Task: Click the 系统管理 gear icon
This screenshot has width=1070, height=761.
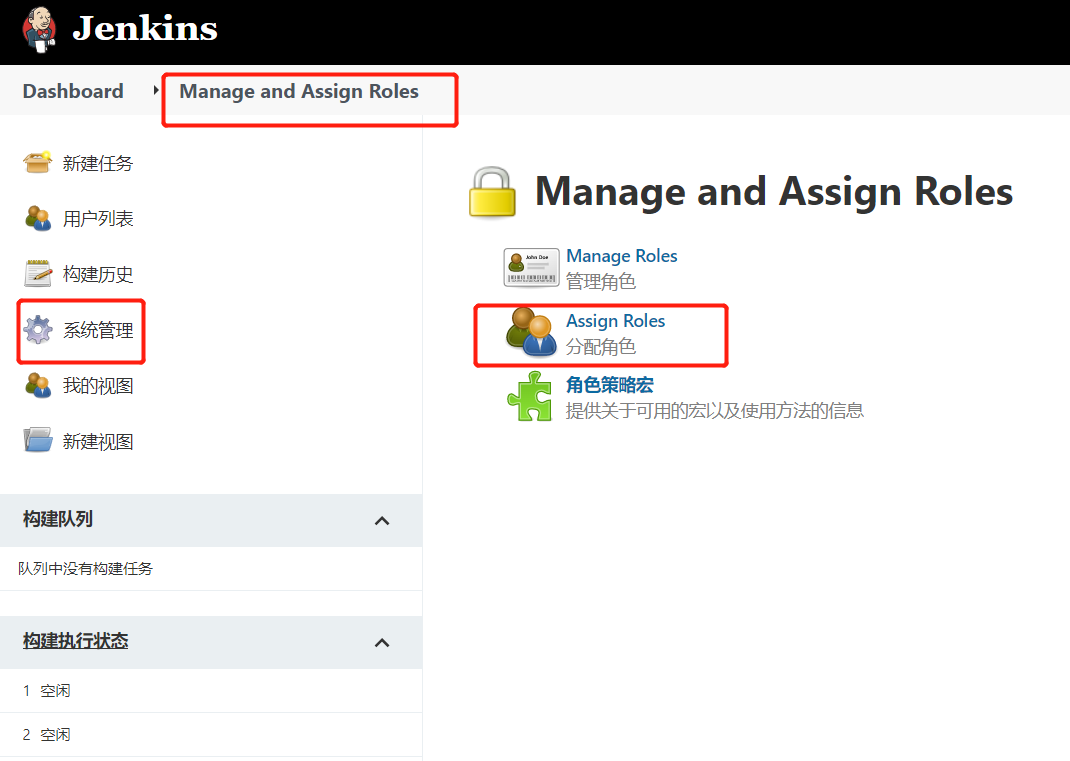Action: [x=38, y=329]
